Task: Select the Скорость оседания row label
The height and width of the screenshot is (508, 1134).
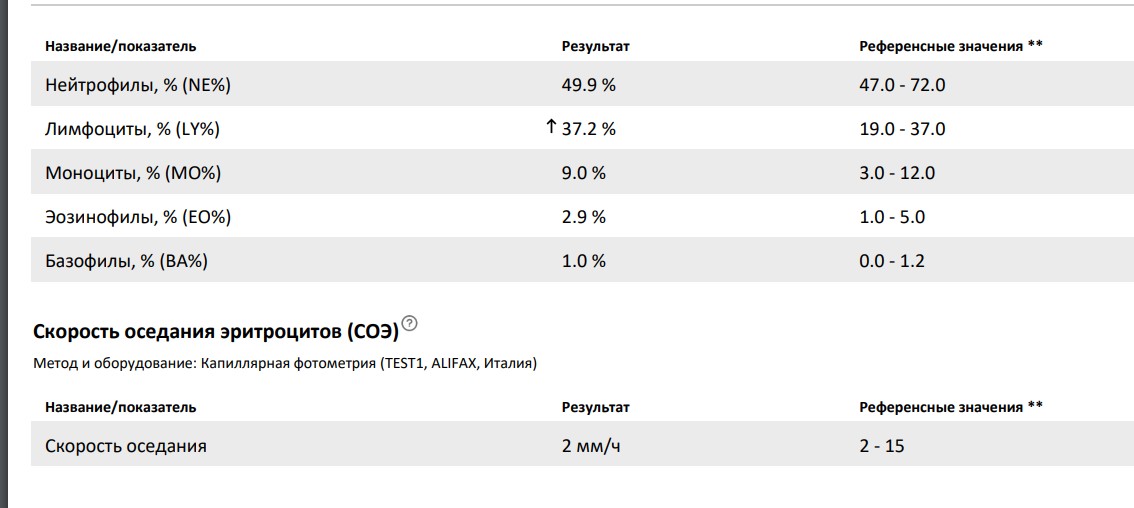Action: click(x=126, y=446)
